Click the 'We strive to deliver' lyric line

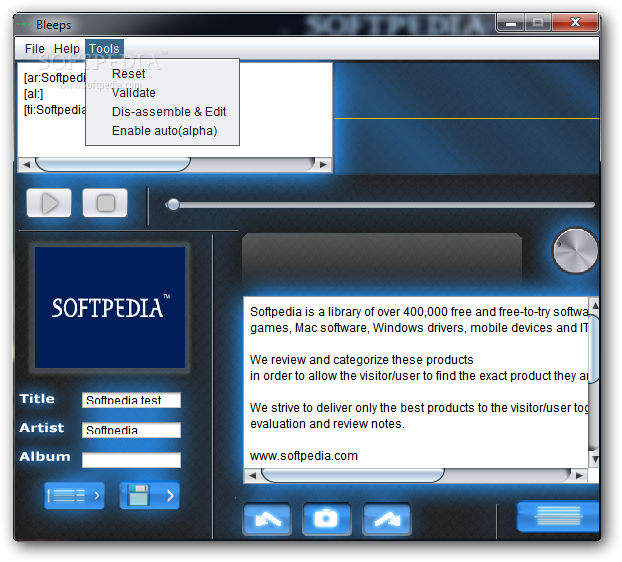pos(419,408)
